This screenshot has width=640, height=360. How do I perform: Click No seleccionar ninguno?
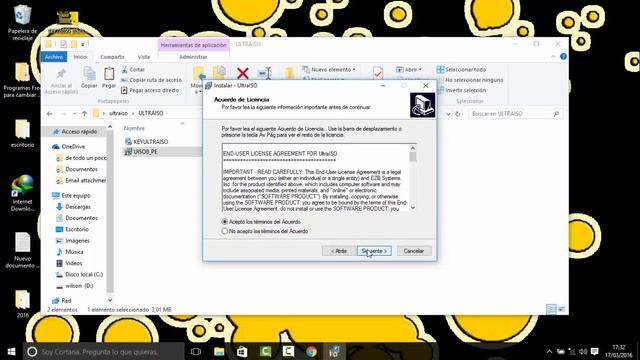point(470,80)
